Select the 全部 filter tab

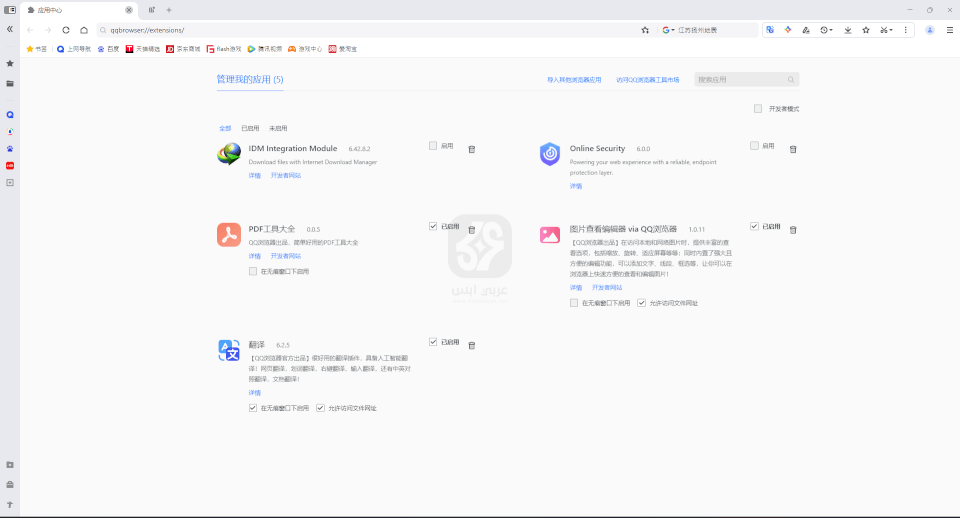point(225,128)
